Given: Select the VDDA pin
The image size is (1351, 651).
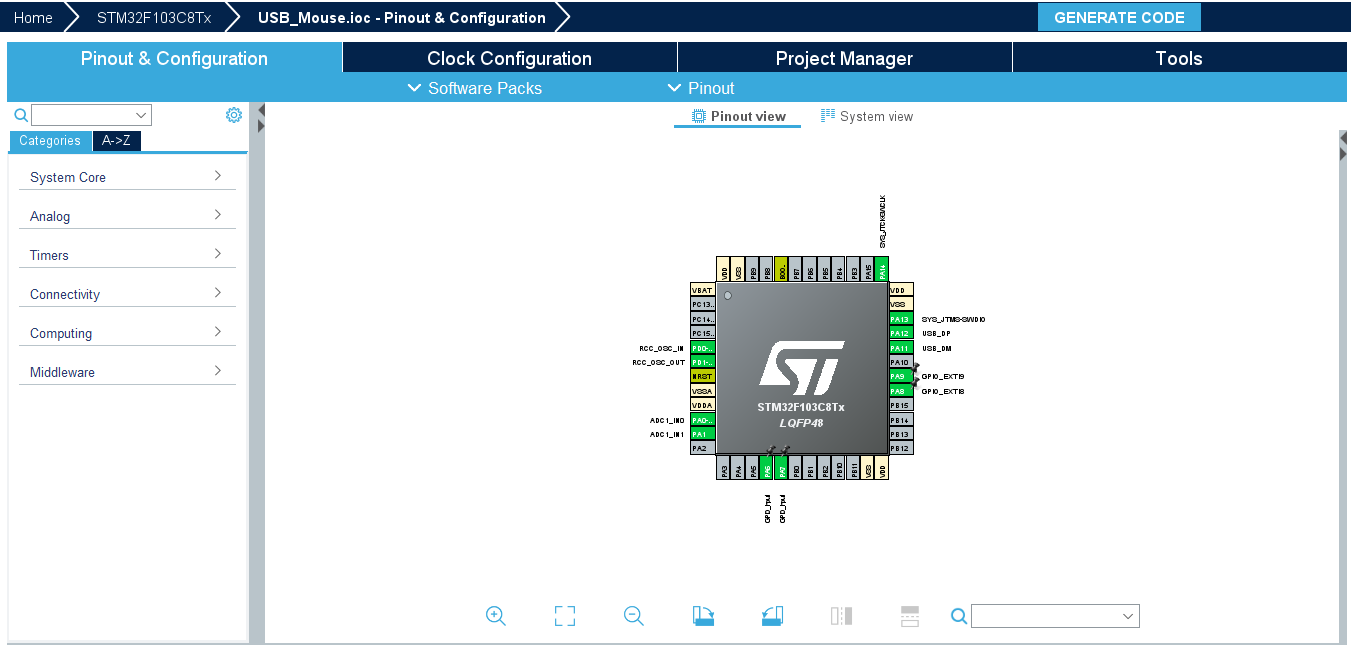Looking at the screenshot, I should [x=702, y=405].
